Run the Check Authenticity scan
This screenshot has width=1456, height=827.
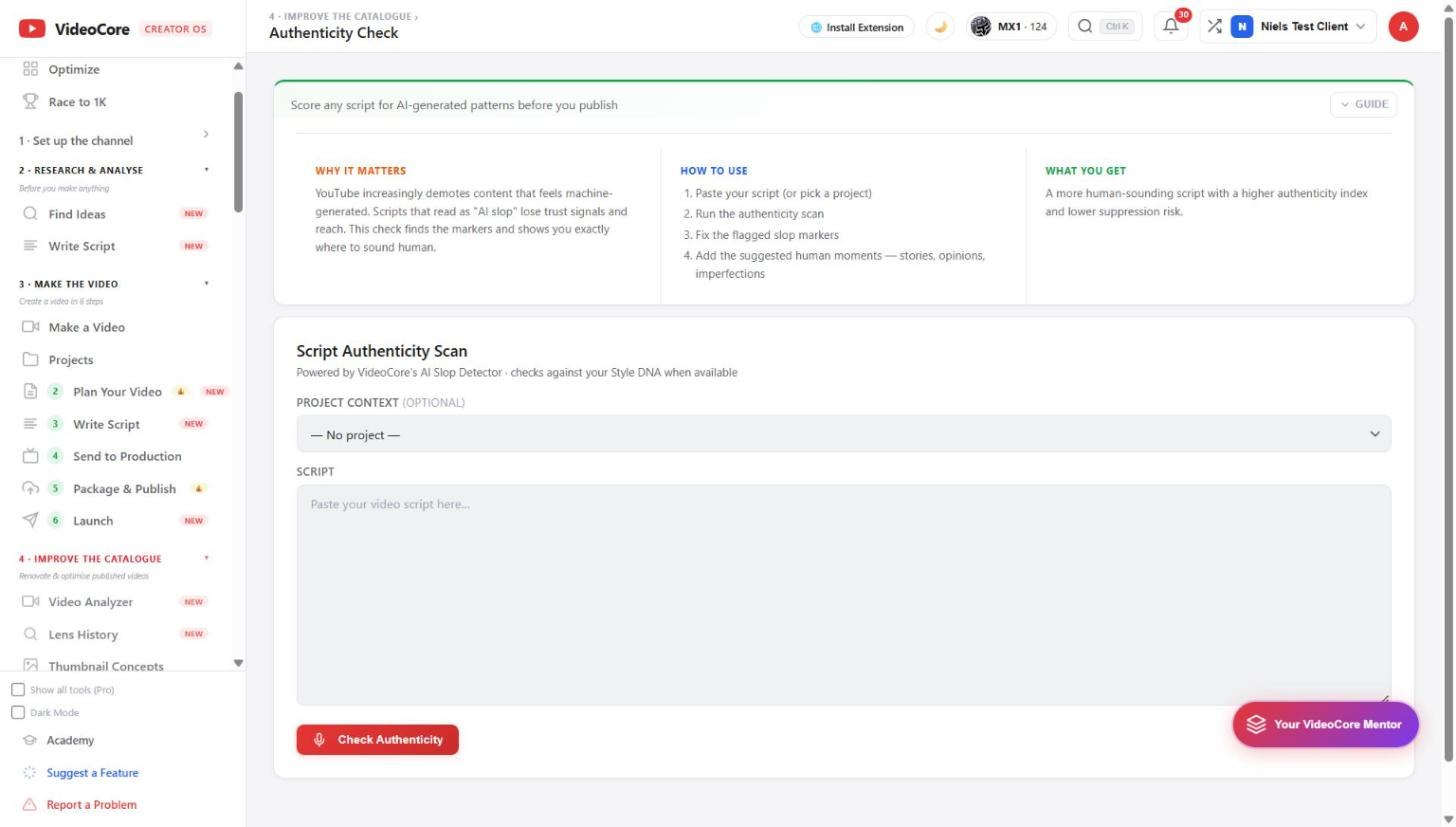point(377,740)
